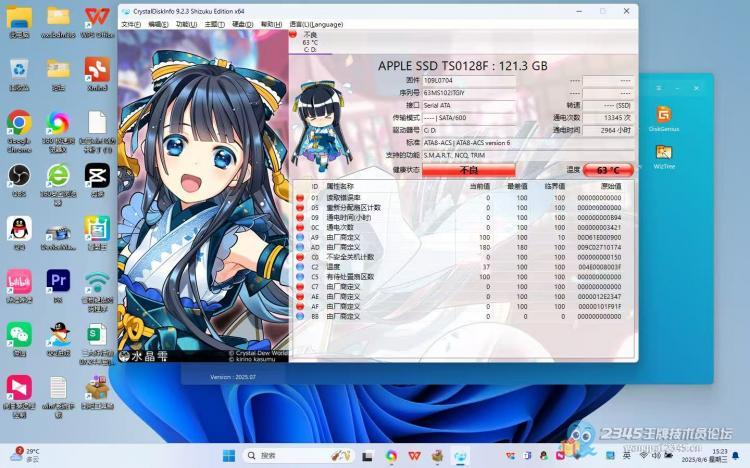The height and width of the screenshot is (468, 750).
Task: Switch to CrystalDiskInfo taskbar icon
Action: tap(460, 456)
